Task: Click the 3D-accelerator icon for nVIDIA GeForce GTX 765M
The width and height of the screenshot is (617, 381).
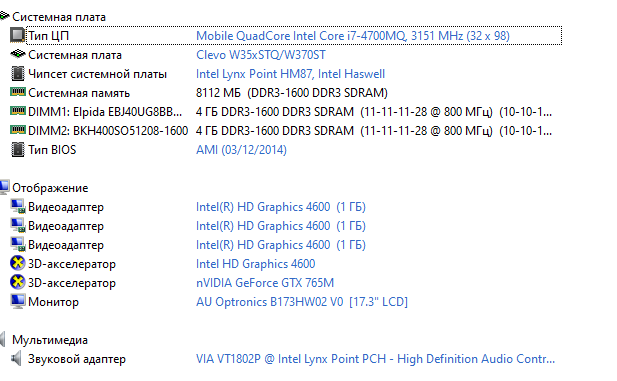Action: 17,282
